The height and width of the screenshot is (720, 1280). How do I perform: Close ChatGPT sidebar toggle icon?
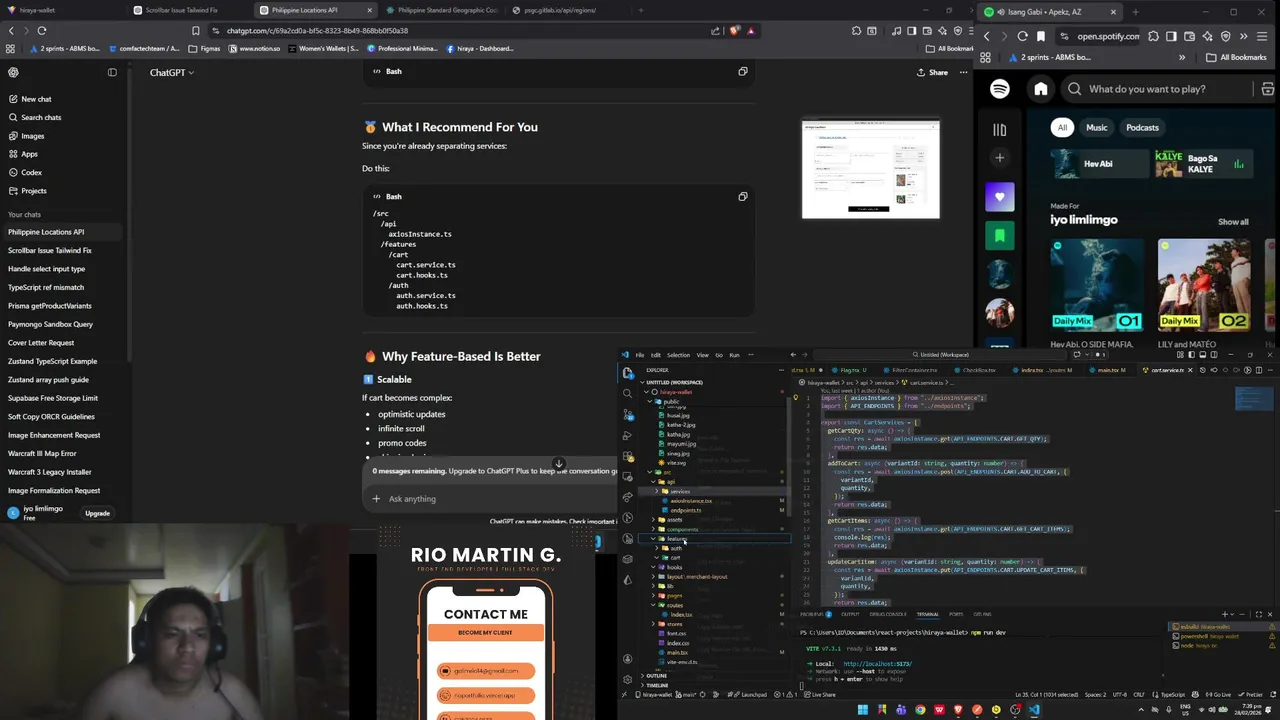[112, 72]
